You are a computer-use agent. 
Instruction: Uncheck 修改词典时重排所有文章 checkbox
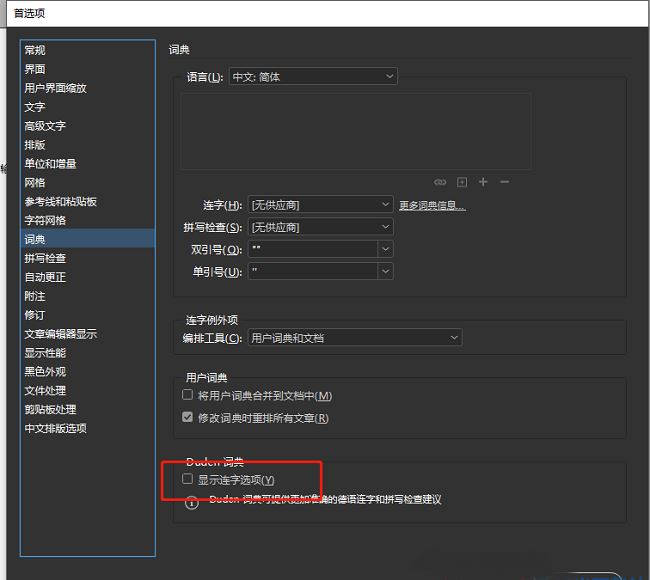pyautogui.click(x=187, y=417)
